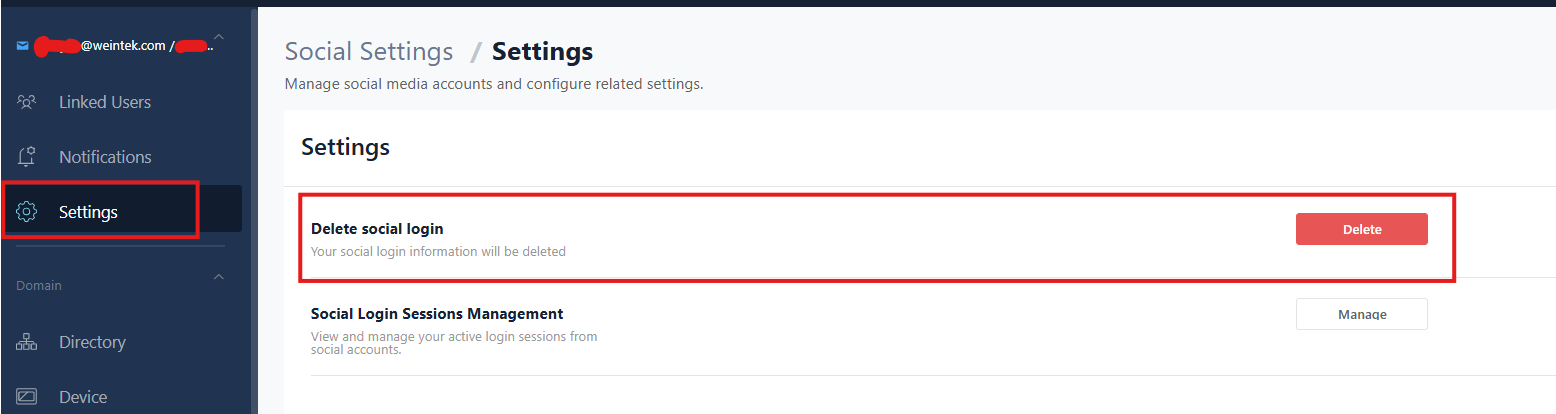This screenshot has width=1556, height=414.
Task: Collapse the Domain section chevron
Action: [x=219, y=276]
